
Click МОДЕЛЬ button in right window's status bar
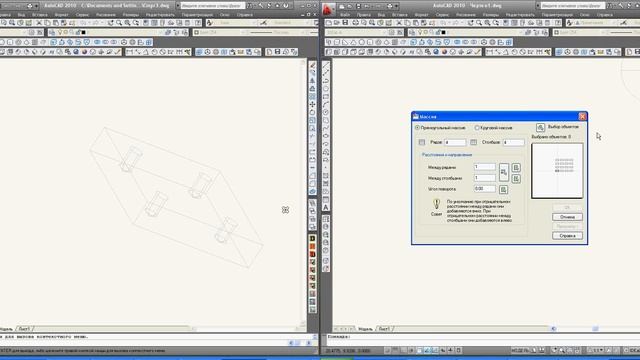[x=520, y=350]
